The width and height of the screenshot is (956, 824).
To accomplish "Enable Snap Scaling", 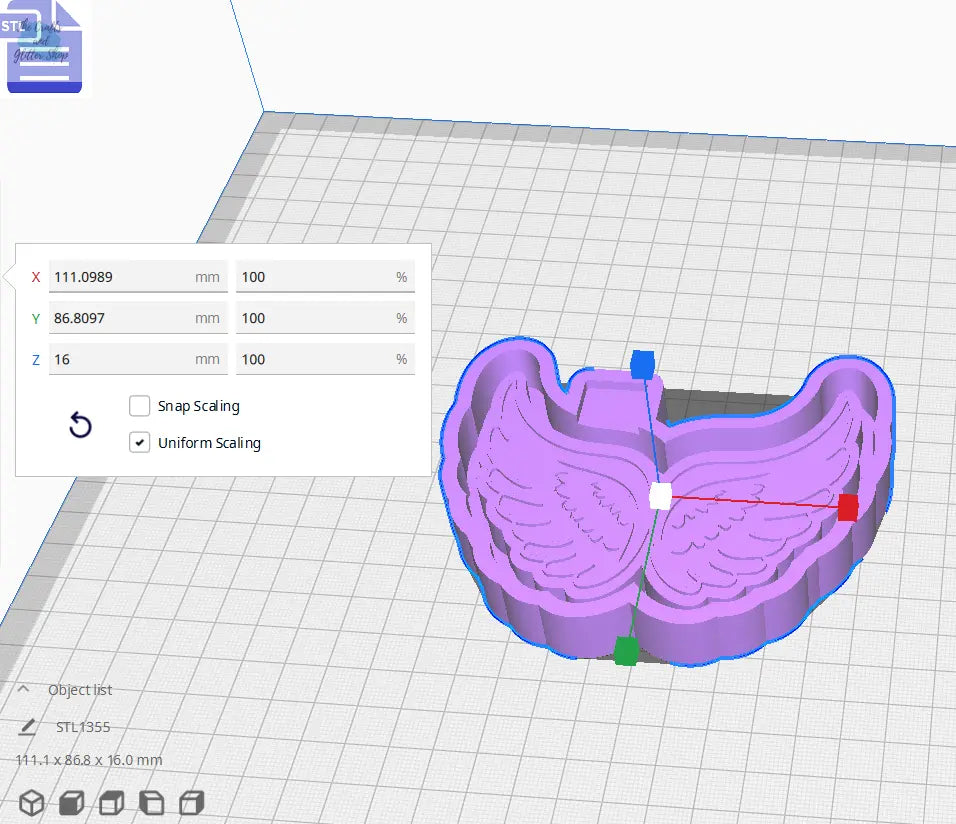I will pos(140,406).
